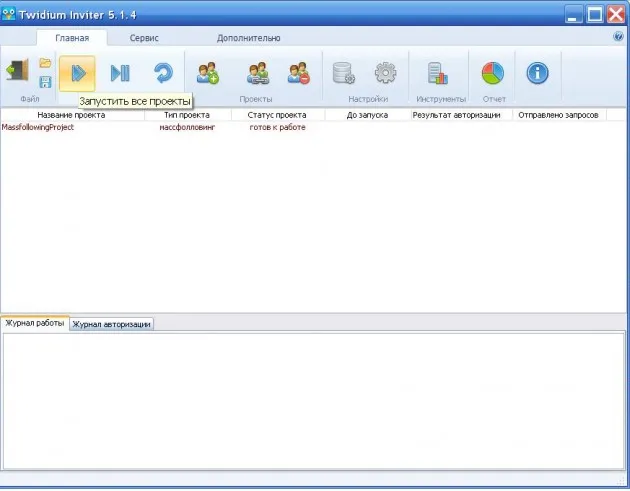This screenshot has width=630, height=491.
Task: Switch to Журнал авторизации tab
Action: pos(111,324)
